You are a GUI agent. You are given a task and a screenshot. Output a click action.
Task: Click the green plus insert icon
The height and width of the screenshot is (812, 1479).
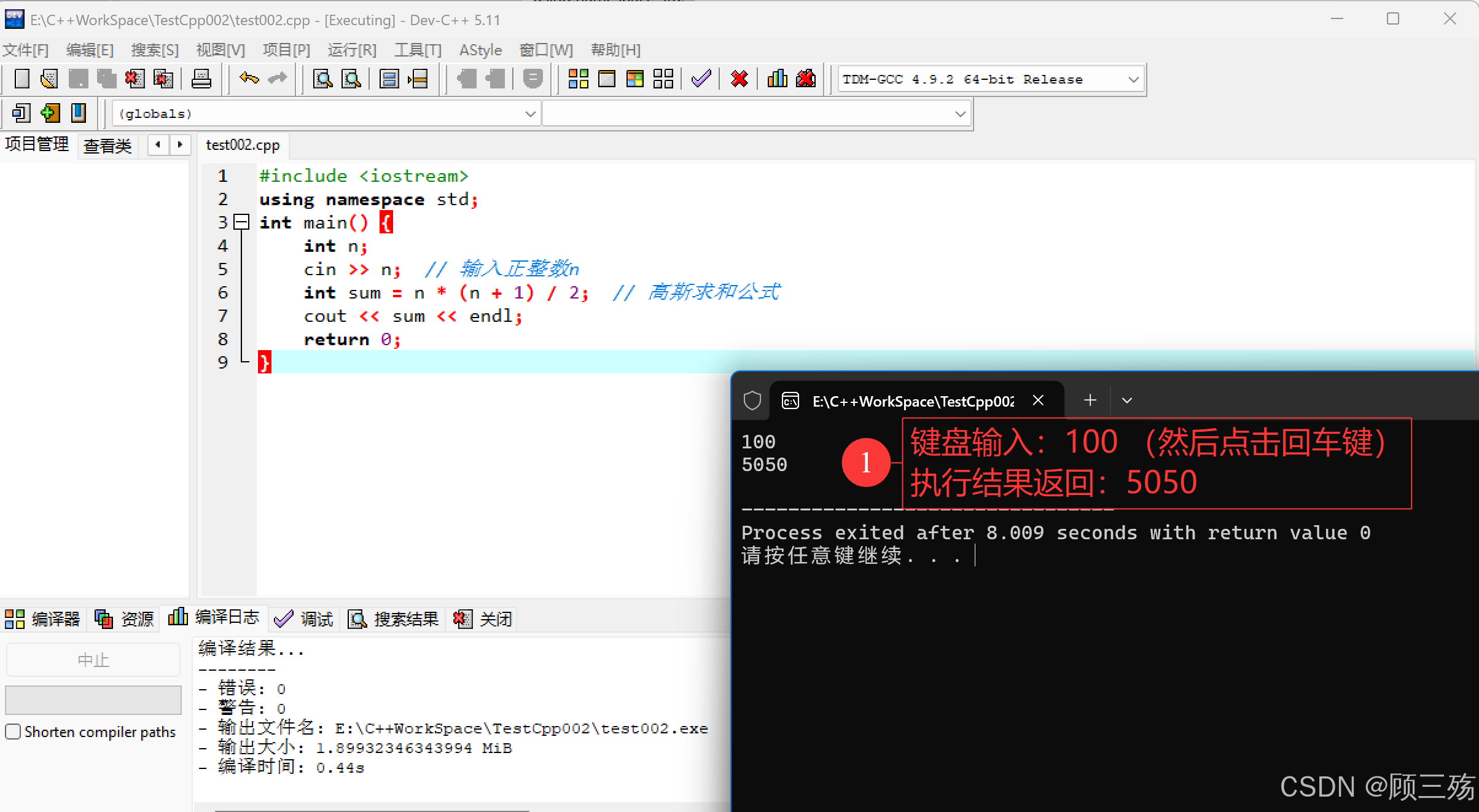click(50, 113)
